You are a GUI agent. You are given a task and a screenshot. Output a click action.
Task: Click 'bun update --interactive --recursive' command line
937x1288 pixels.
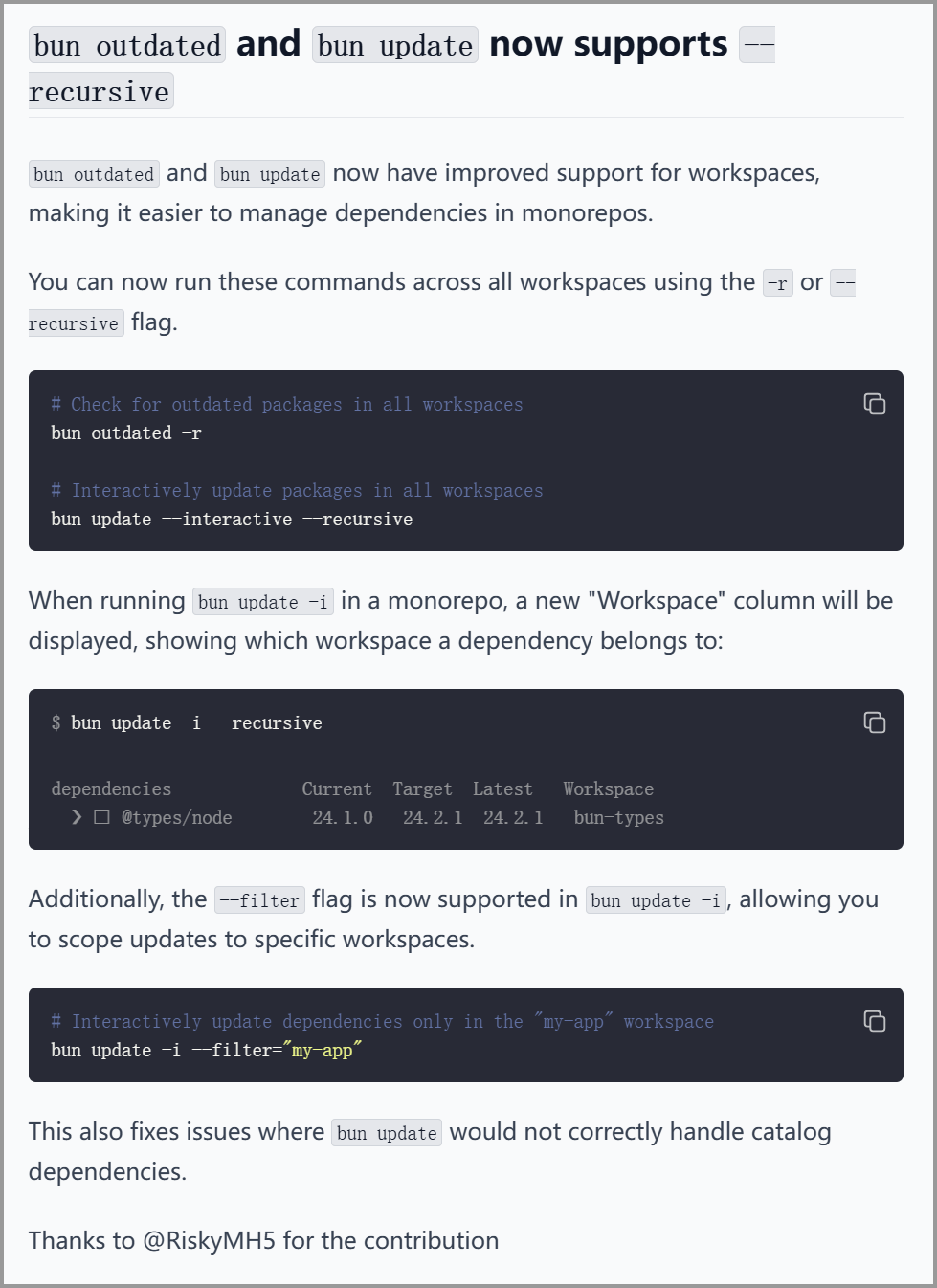pos(232,520)
